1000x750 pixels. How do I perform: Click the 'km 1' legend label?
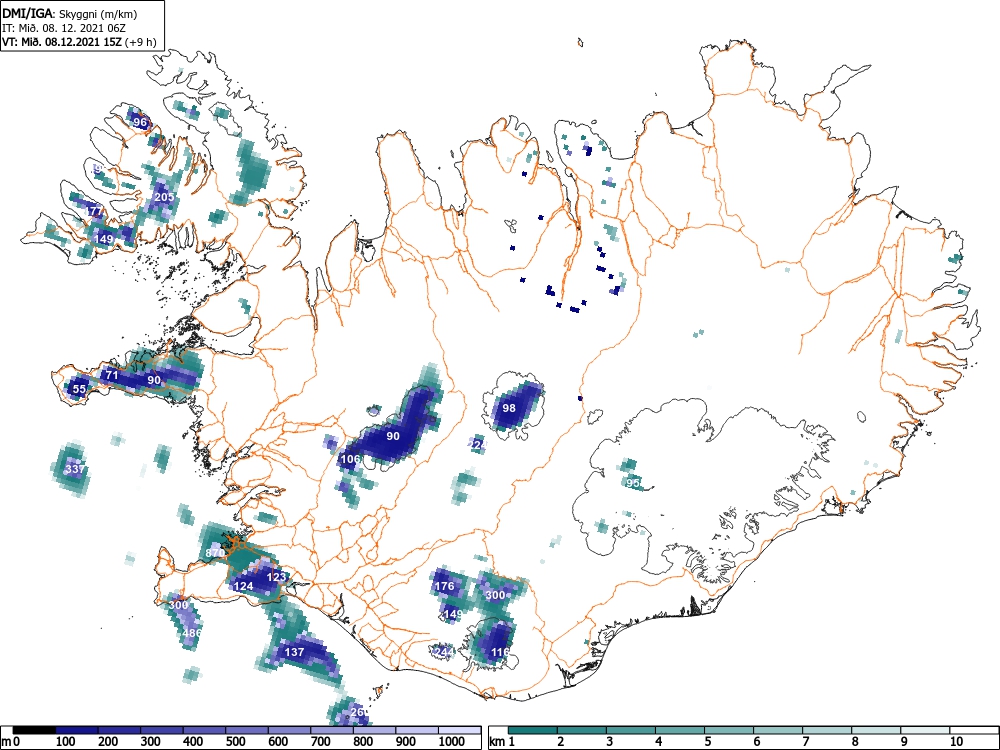(x=503, y=741)
